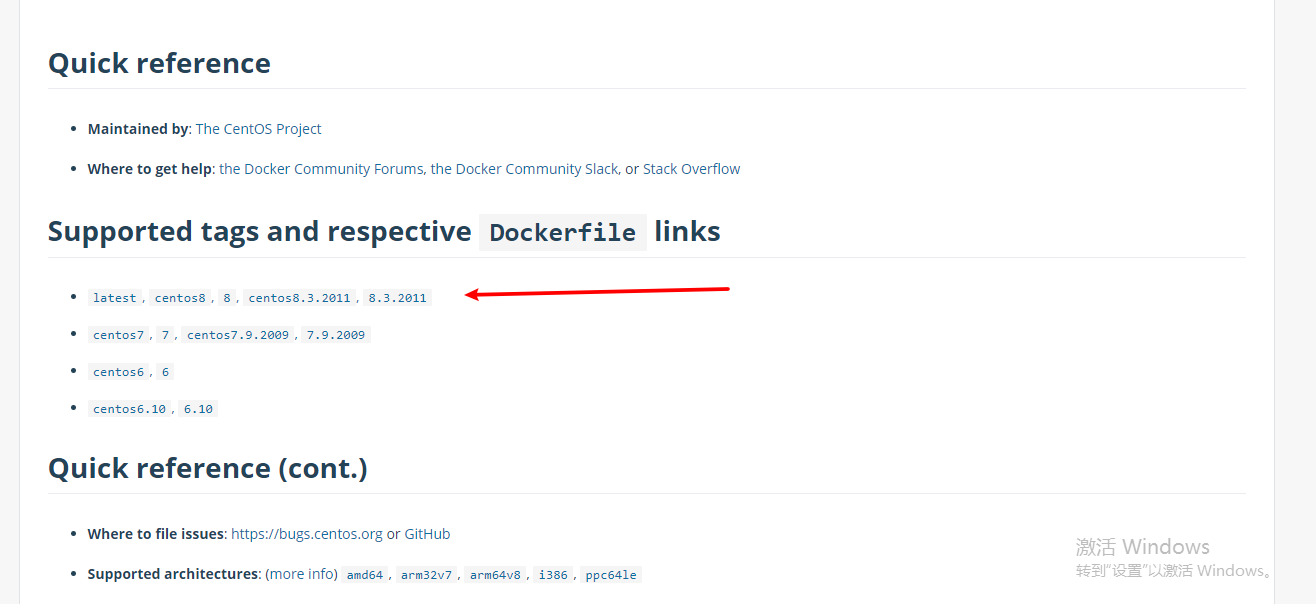
Task: Click the Where to file issues label
Action: click(x=156, y=534)
